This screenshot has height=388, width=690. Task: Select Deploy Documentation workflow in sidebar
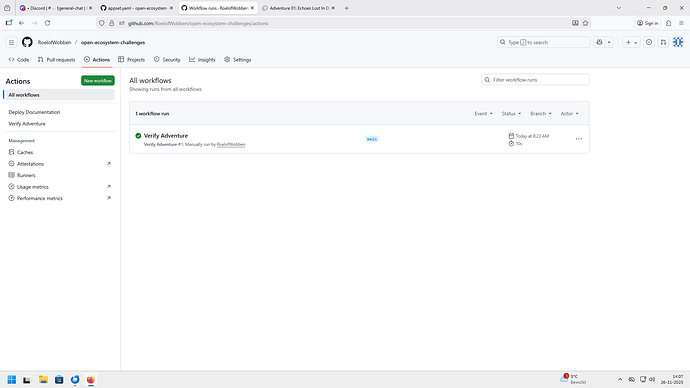[x=34, y=112]
